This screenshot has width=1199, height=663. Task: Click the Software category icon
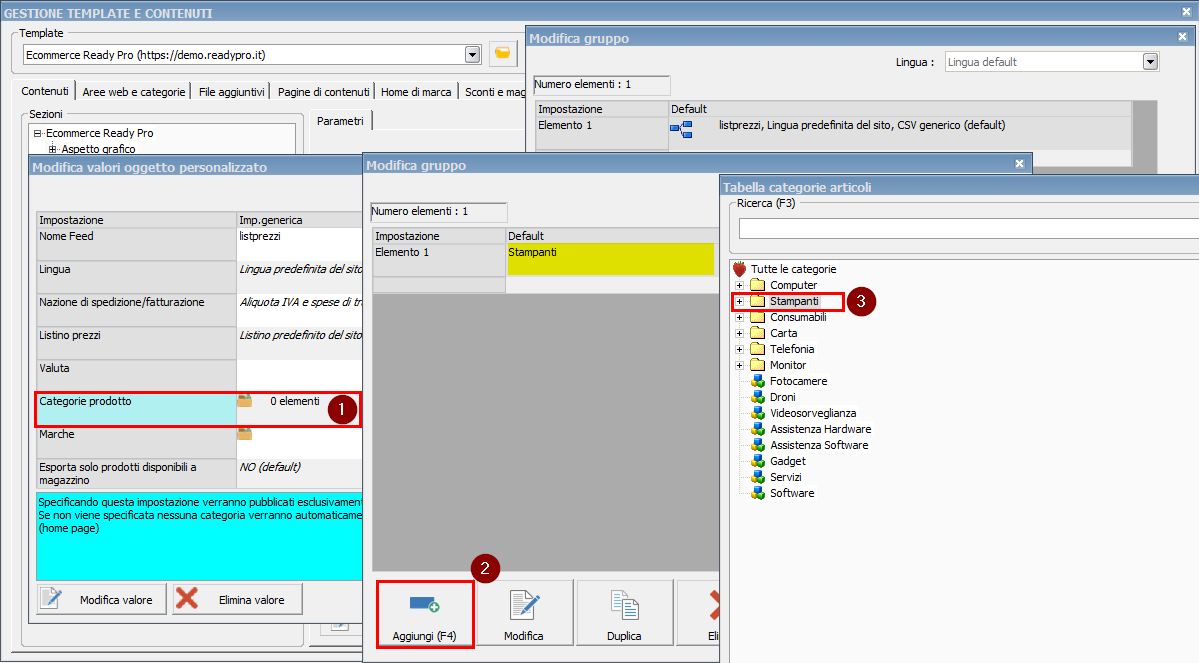click(x=758, y=493)
